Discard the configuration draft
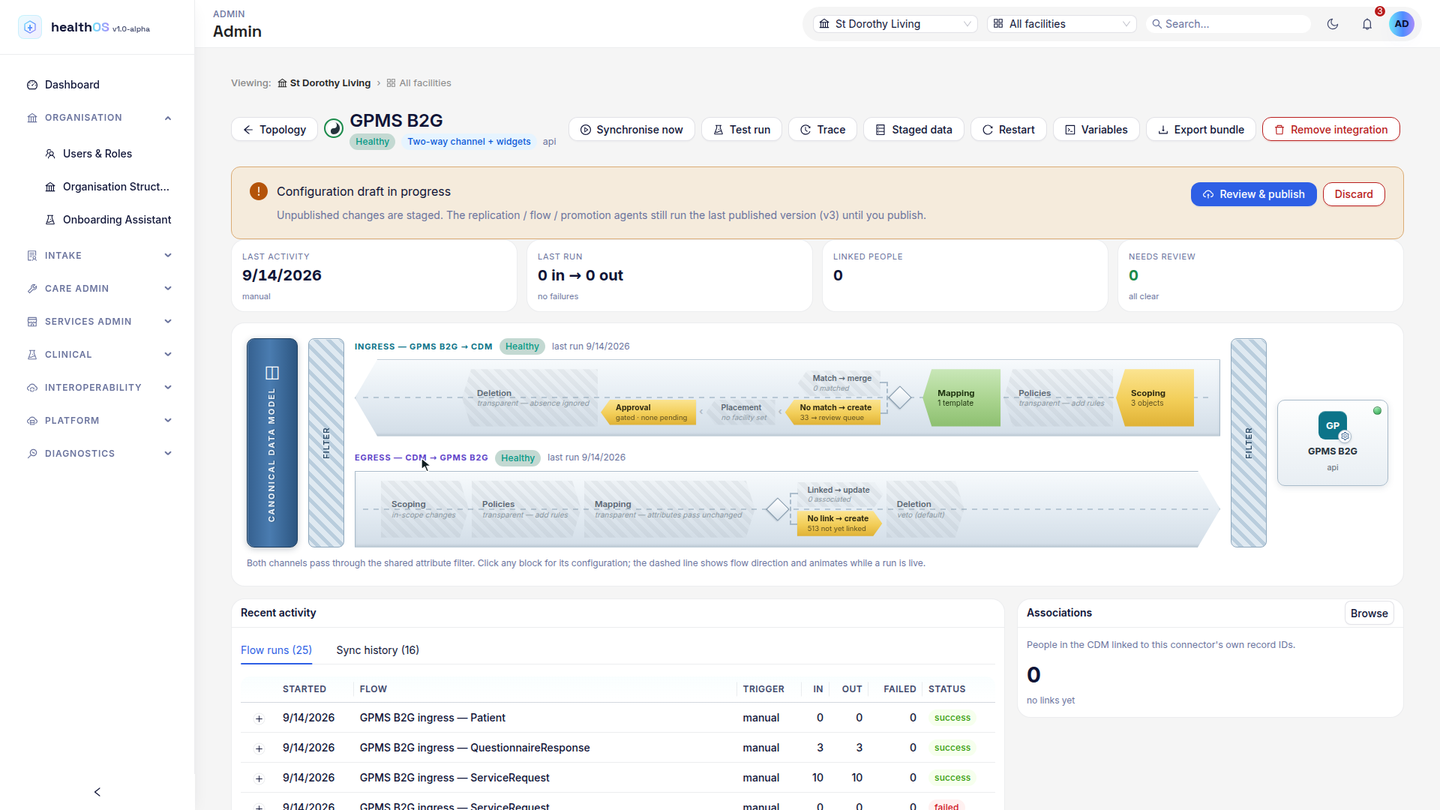1440x810 pixels. click(x=1353, y=194)
